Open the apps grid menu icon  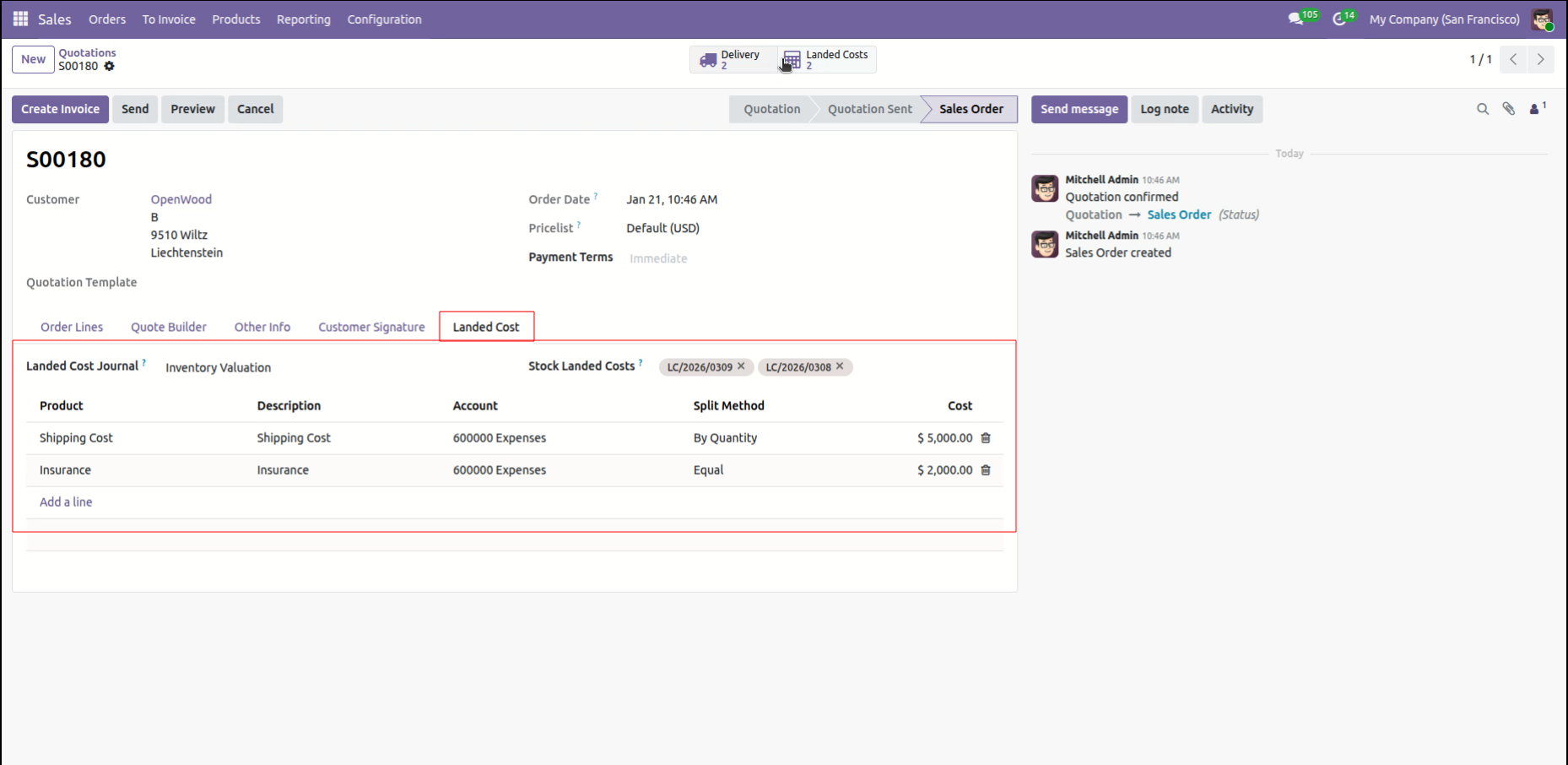tap(20, 19)
